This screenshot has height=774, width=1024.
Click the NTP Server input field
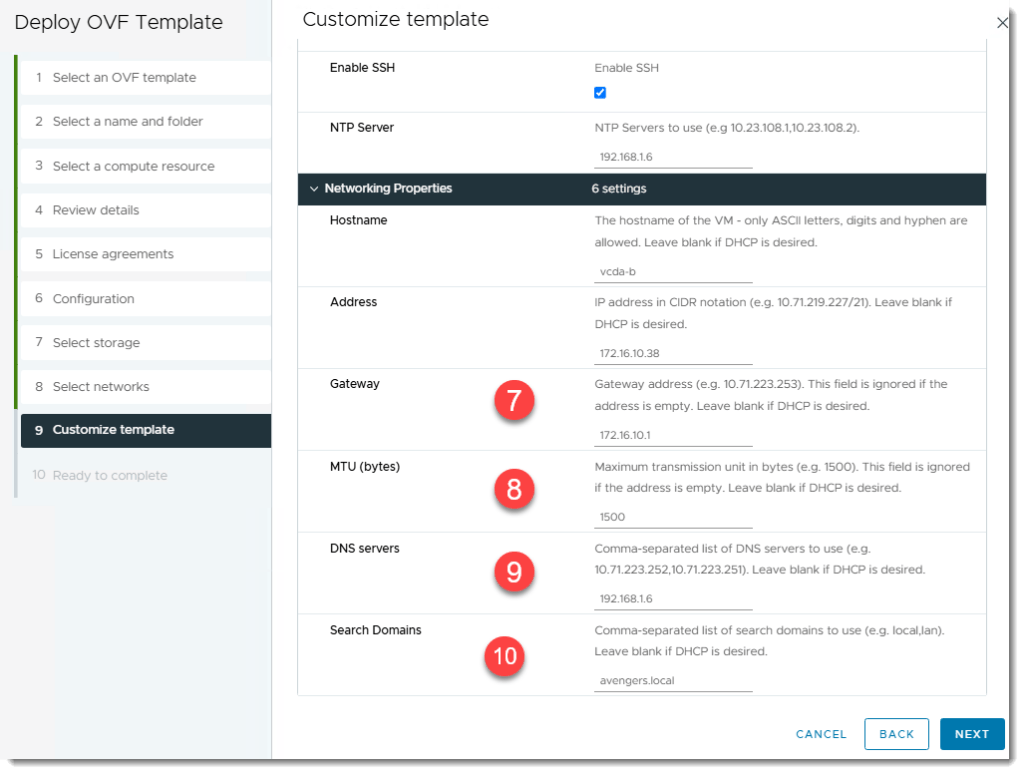(x=672, y=157)
